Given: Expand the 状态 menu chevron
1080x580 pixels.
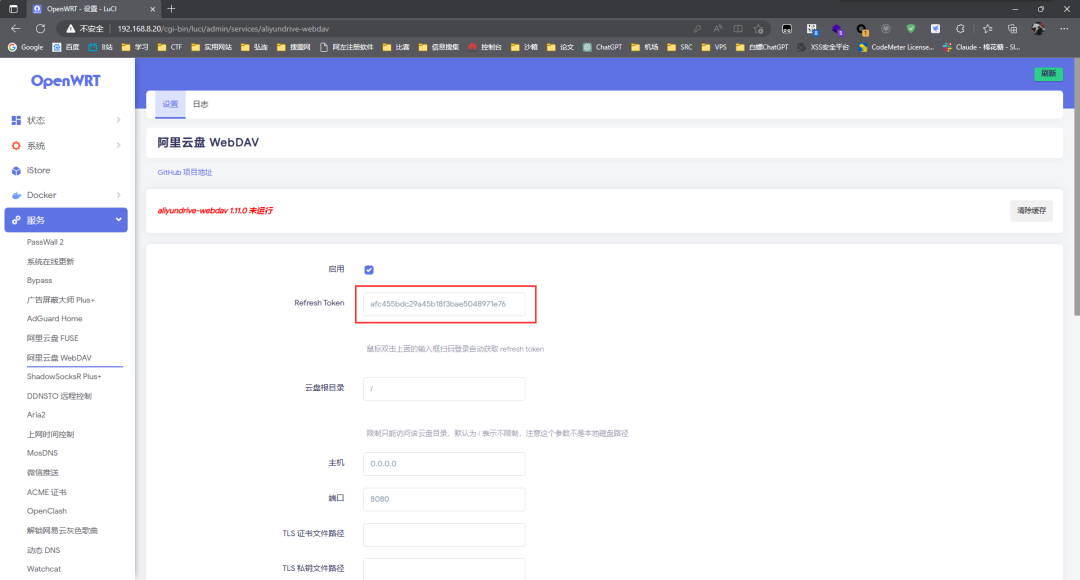Looking at the screenshot, I should click(118, 121).
